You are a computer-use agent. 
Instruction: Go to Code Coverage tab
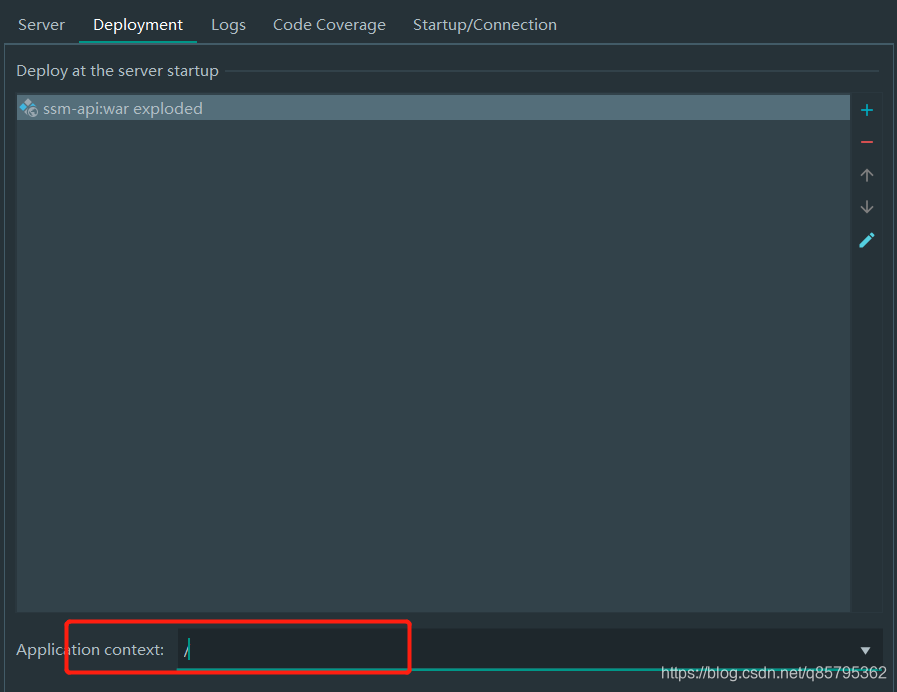click(x=329, y=25)
